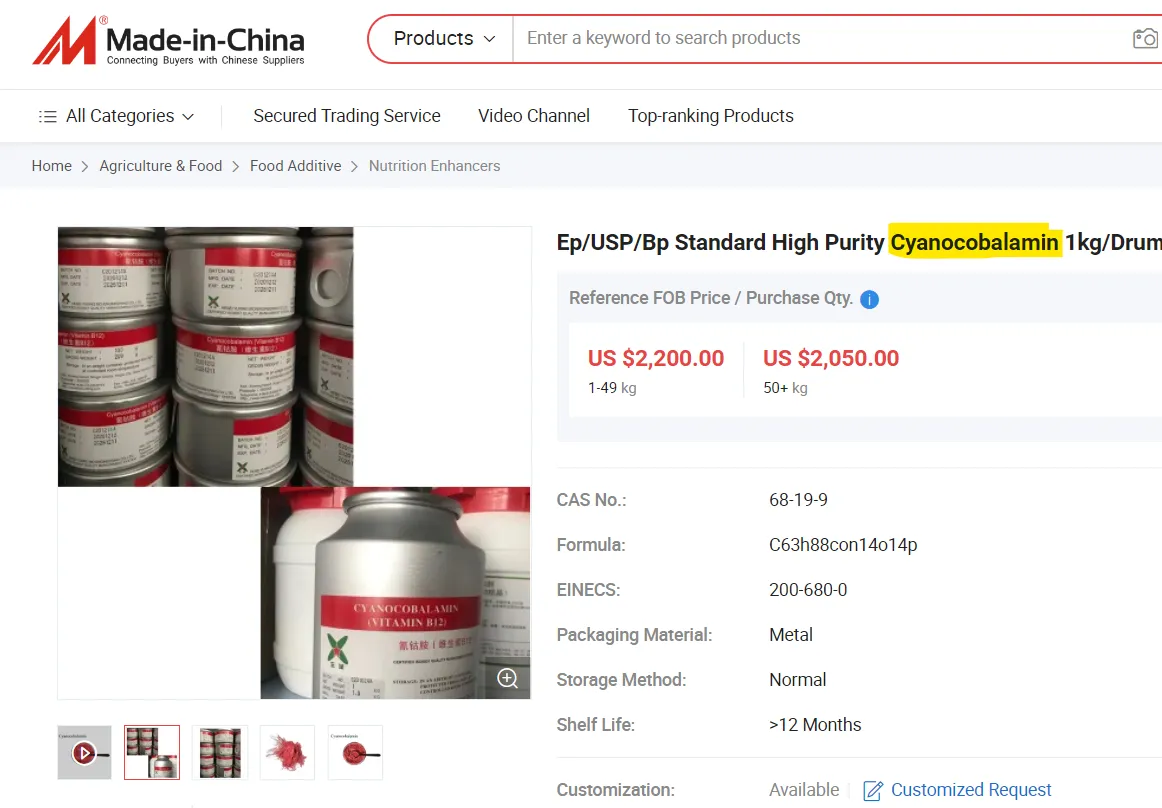Open Top-ranking Products
The width and height of the screenshot is (1162, 808).
coord(711,116)
